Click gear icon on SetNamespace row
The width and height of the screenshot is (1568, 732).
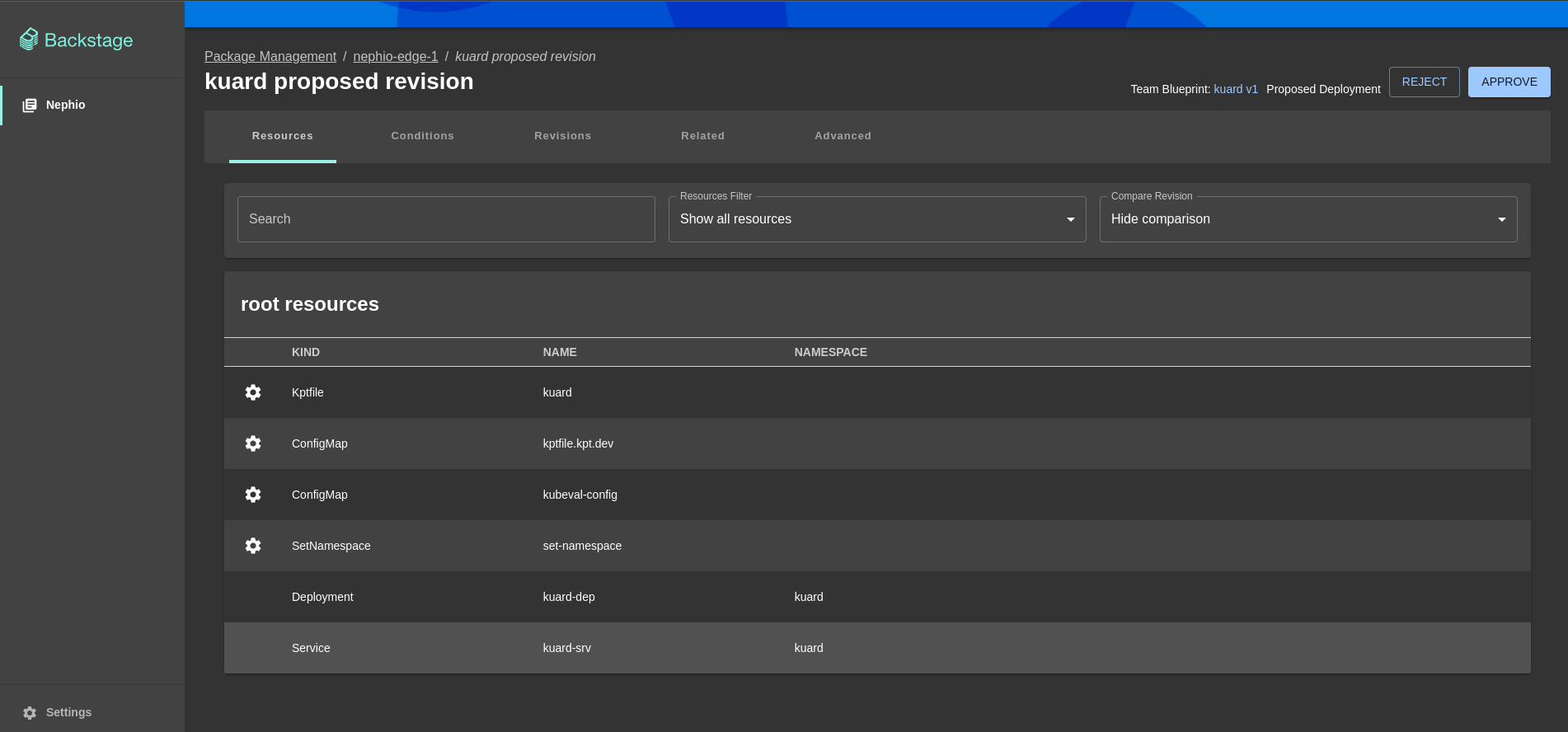pos(253,546)
